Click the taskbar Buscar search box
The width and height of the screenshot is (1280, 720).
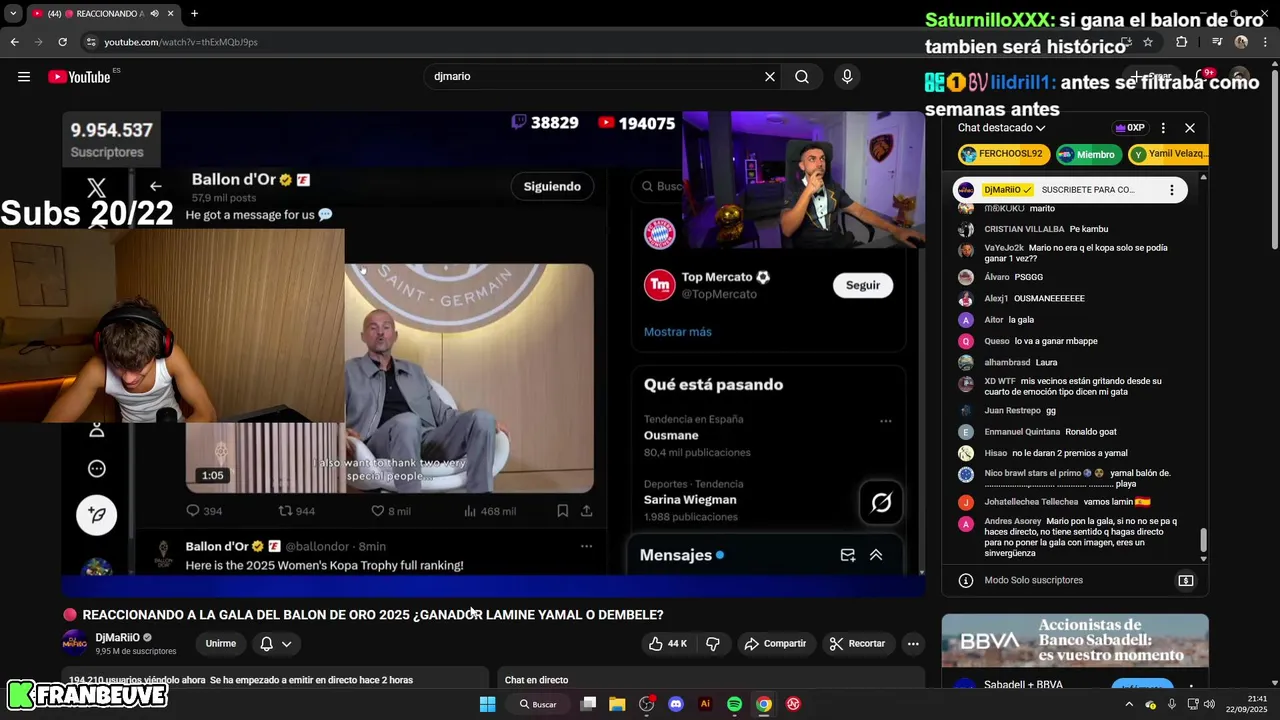[x=537, y=704]
